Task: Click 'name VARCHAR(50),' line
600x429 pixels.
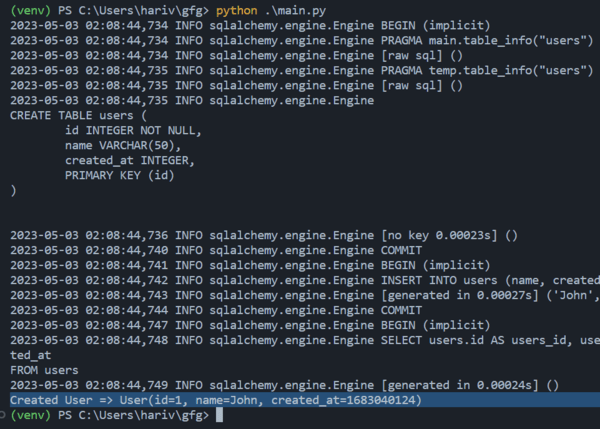Action: [x=123, y=145]
